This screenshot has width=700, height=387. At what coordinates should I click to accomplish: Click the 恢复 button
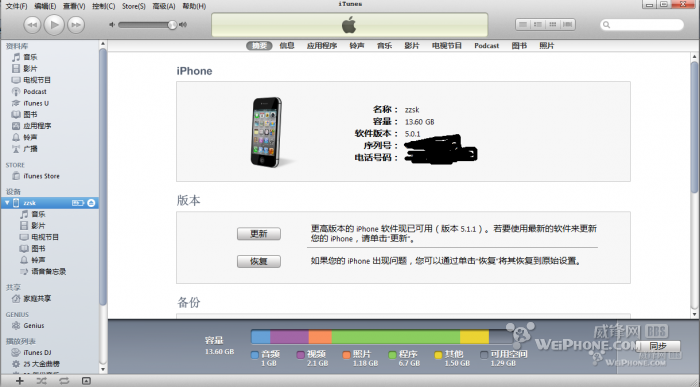pyautogui.click(x=259, y=261)
